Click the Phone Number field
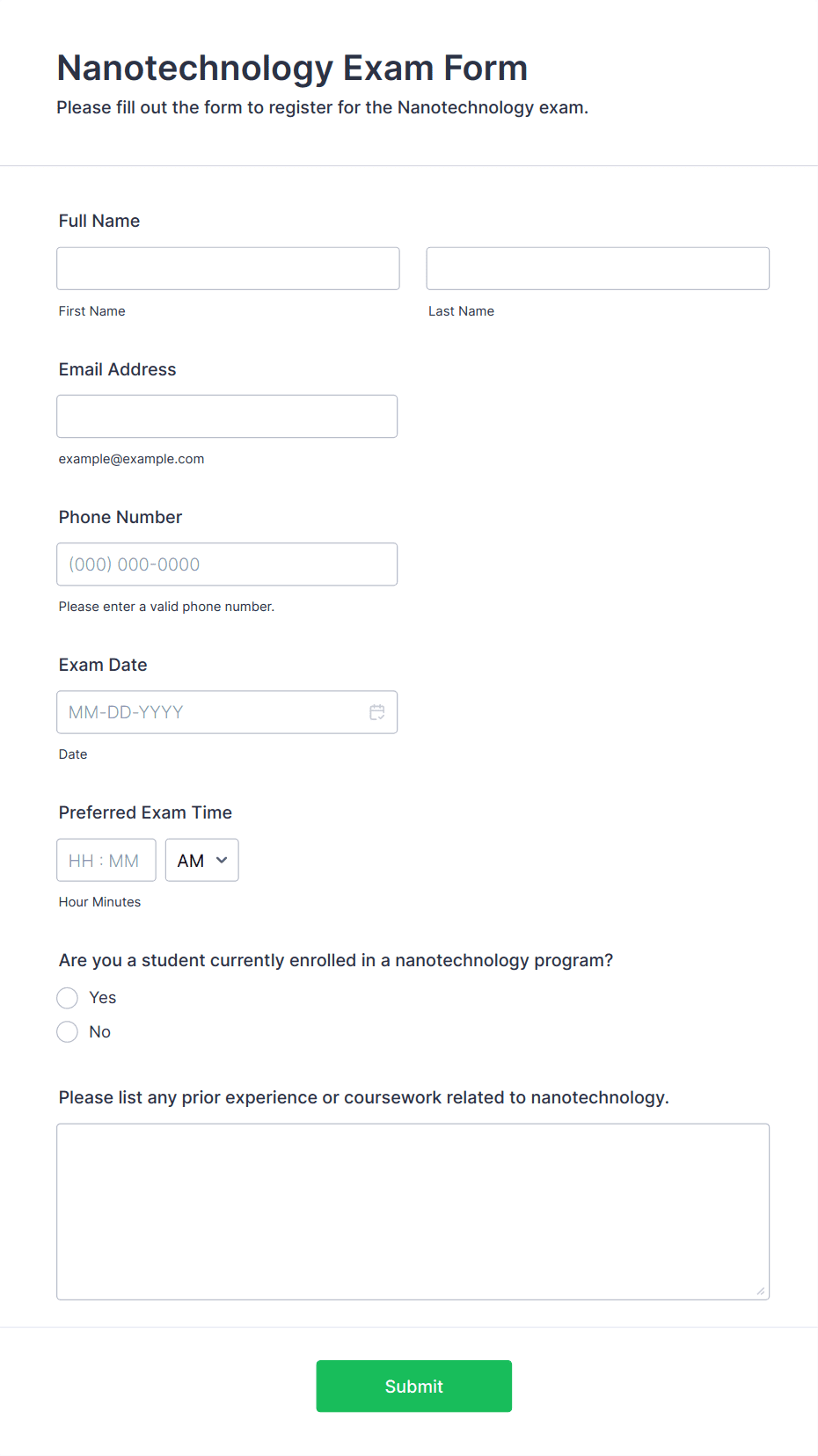This screenshot has height=1456, width=818. [227, 564]
